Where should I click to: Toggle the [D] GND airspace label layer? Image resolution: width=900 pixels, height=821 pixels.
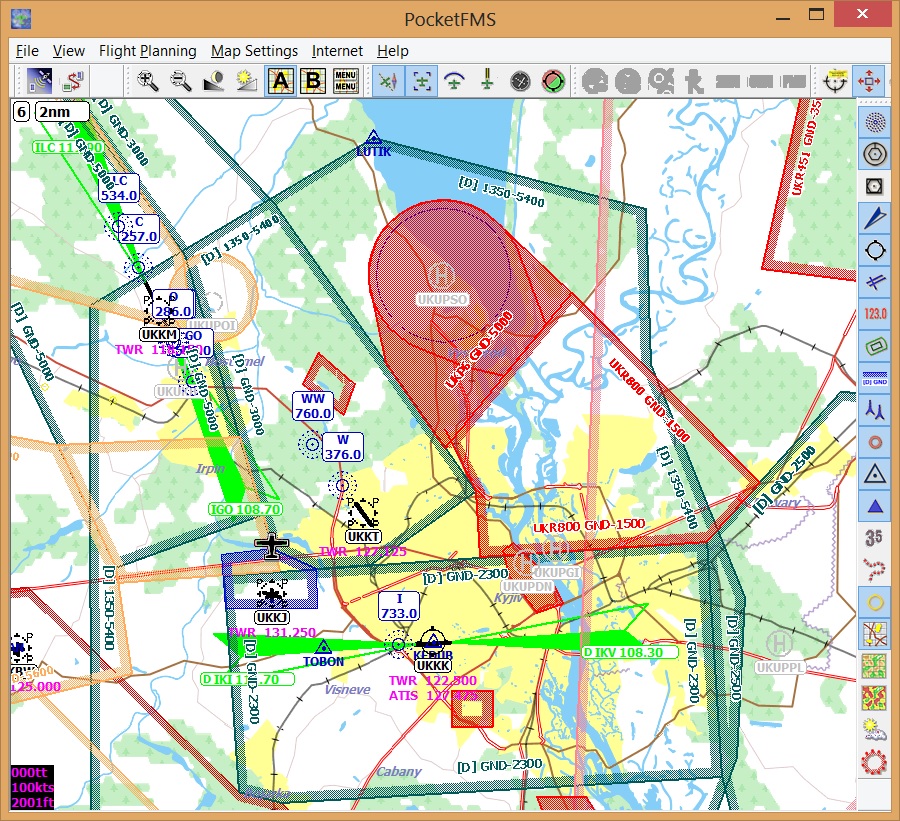click(875, 377)
